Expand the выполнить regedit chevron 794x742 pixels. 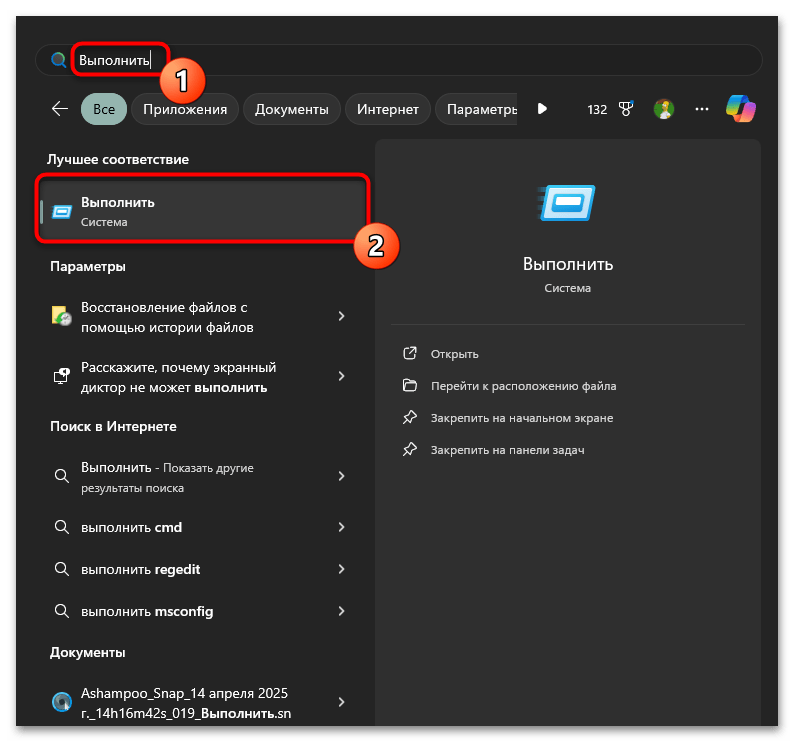coord(341,569)
